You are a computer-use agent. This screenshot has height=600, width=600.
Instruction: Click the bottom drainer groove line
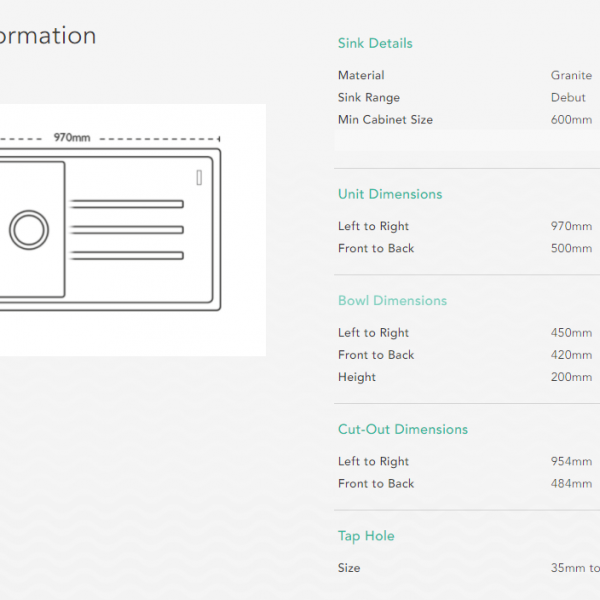coord(126,256)
